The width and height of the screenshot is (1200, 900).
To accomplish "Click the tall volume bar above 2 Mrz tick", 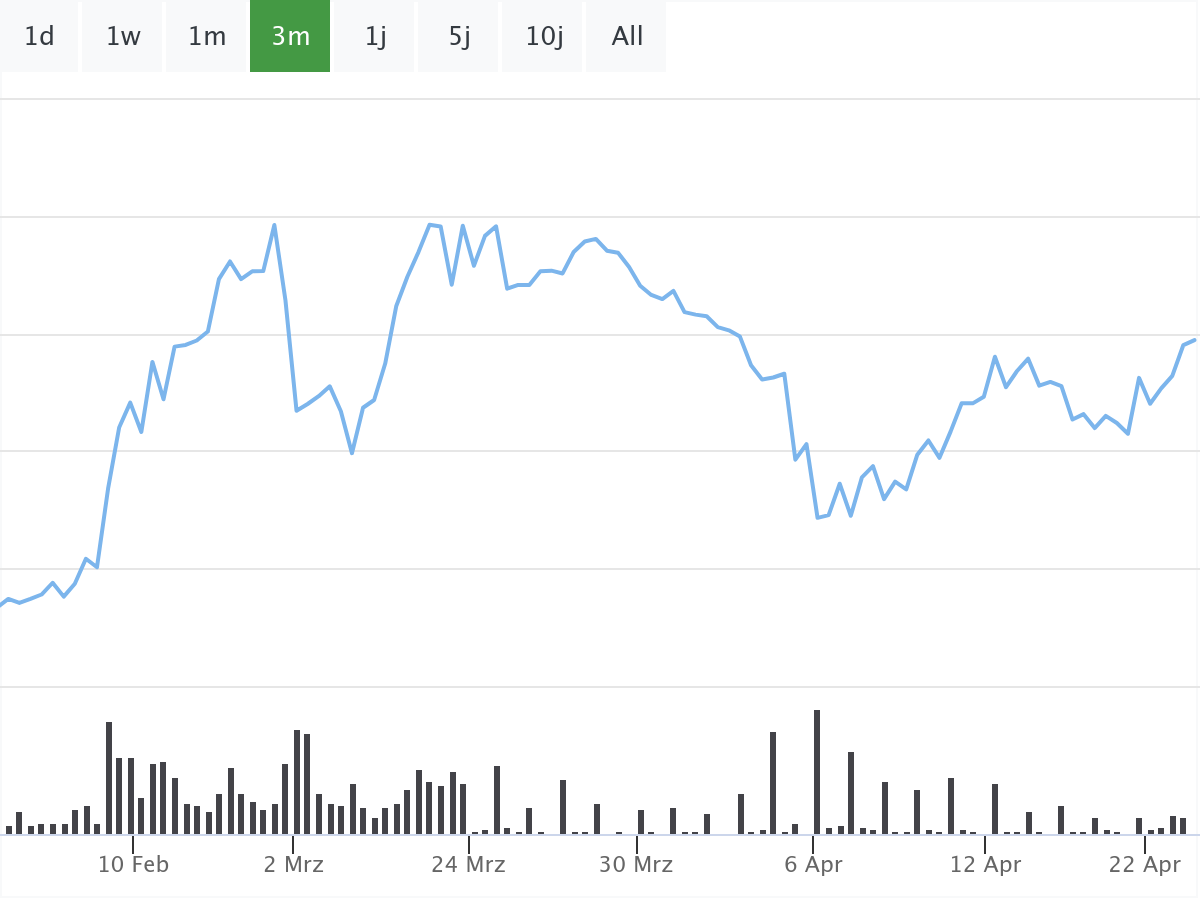I will coord(297,781).
